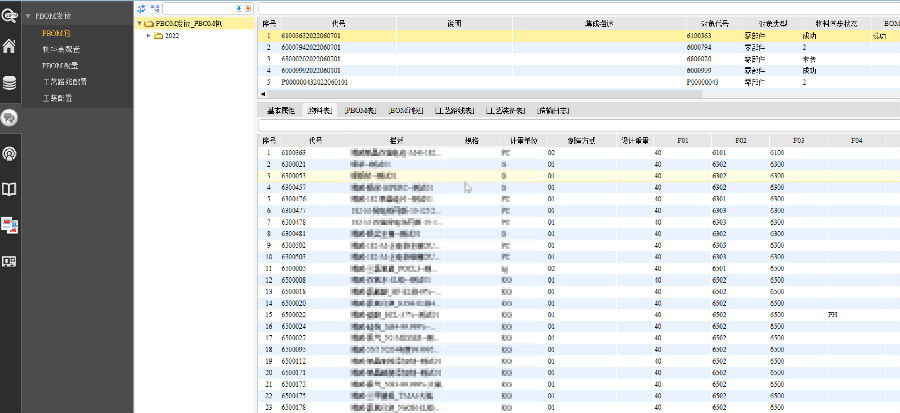Click the ID card icon in sidebar

click(9, 261)
